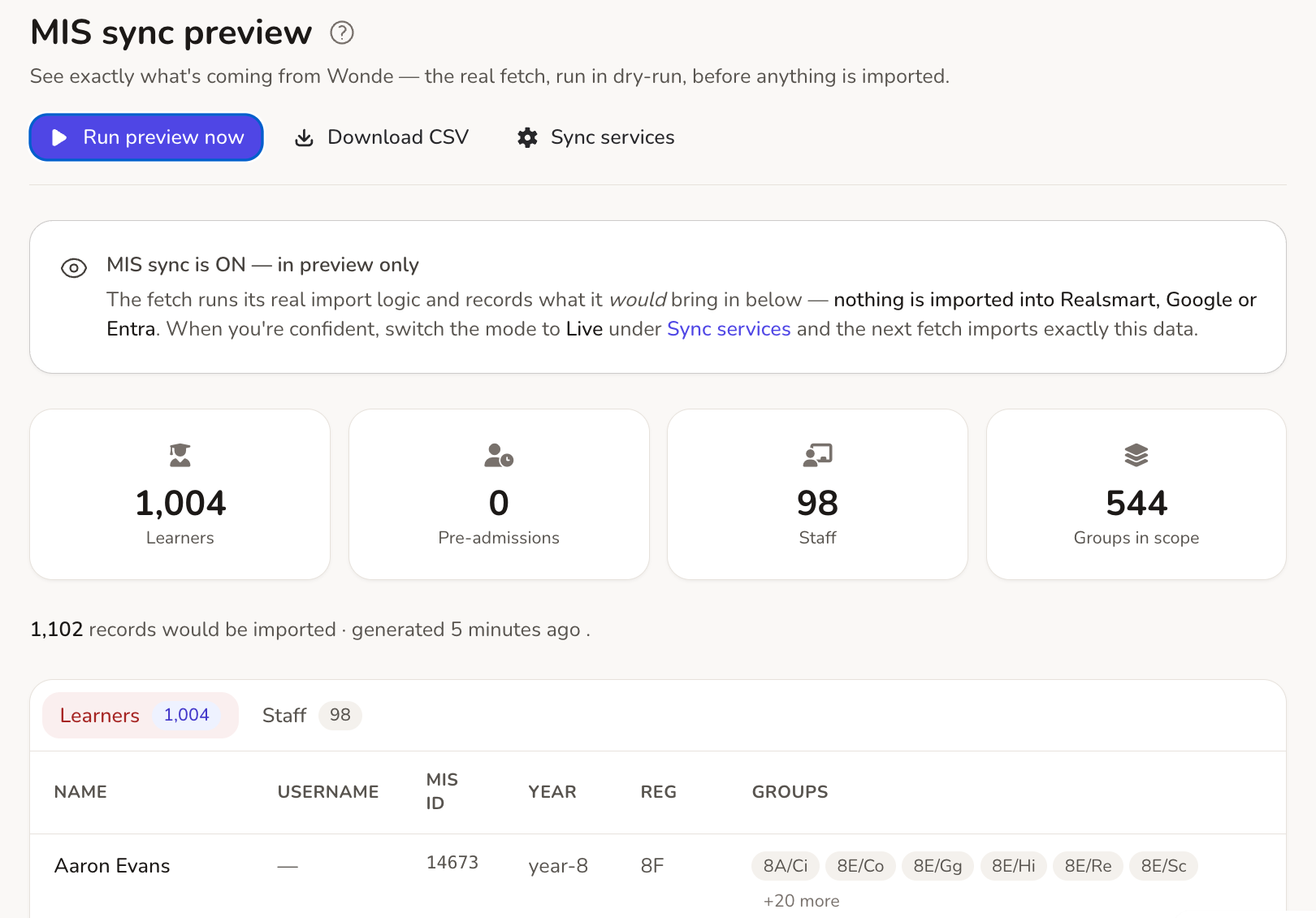This screenshot has height=918, width=1316.
Task: Expand the +20 more groups
Action: pos(801,901)
